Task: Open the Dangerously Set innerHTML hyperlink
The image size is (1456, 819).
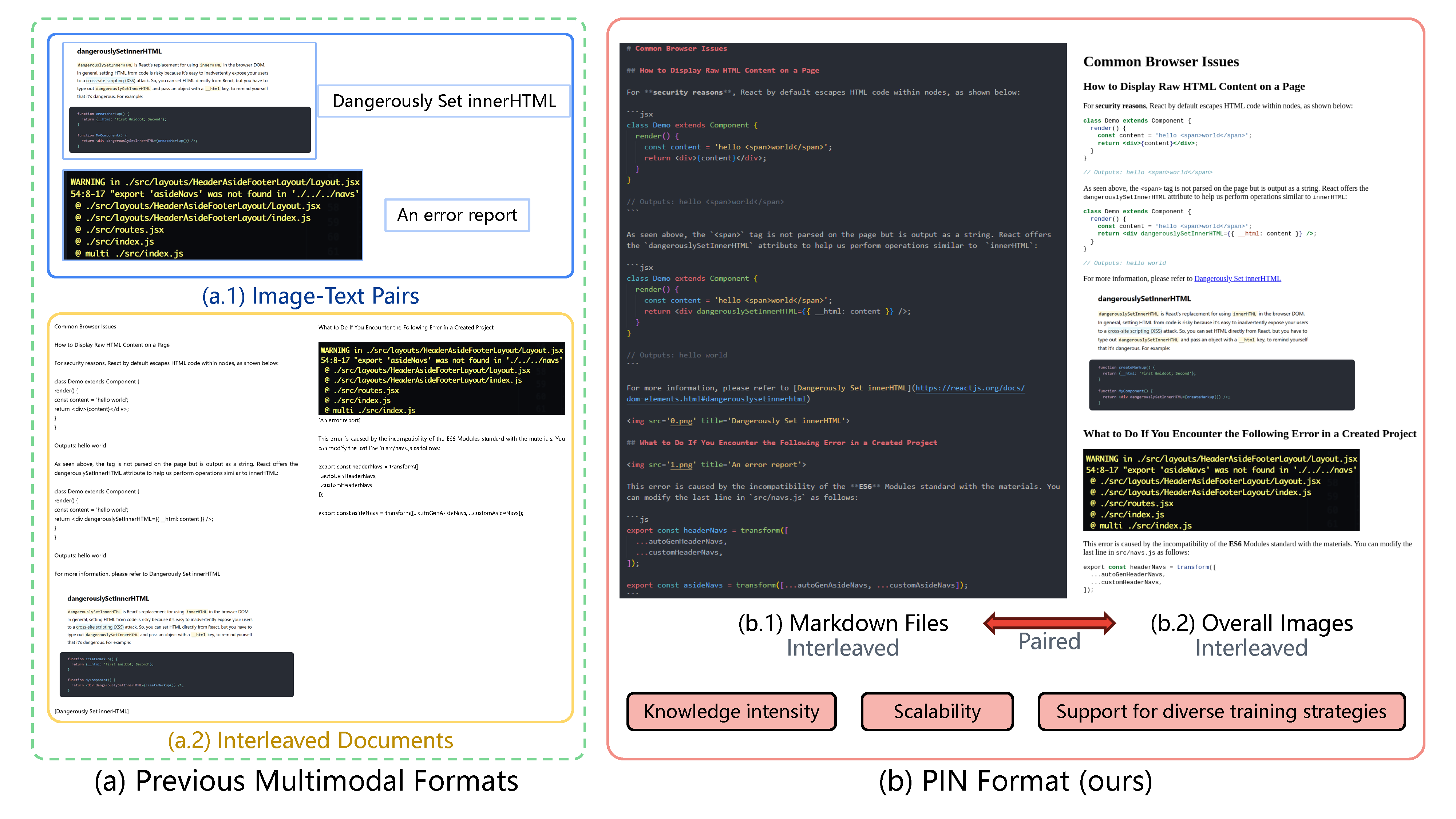Action: click(1237, 279)
